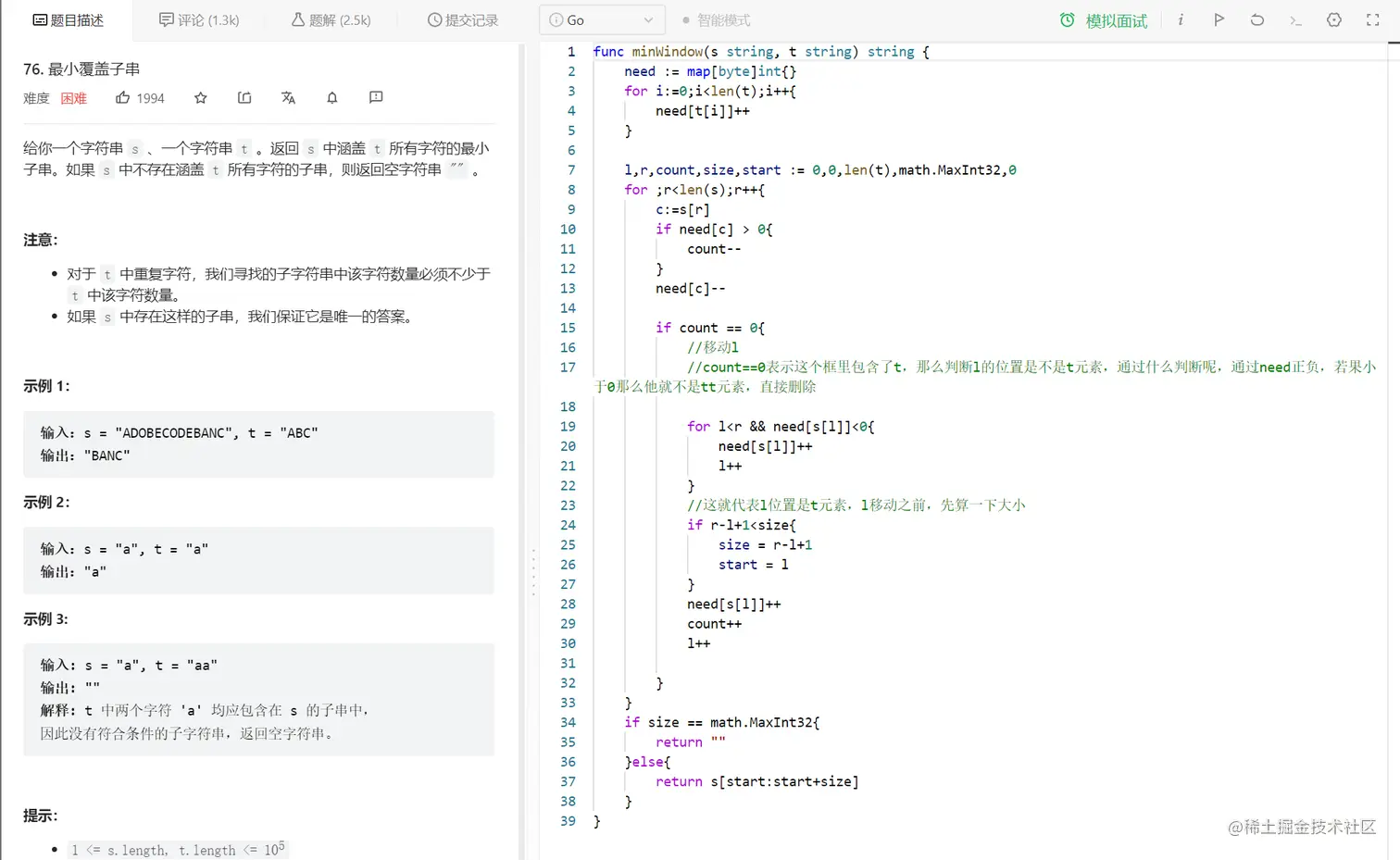Click the count-- code line
This screenshot has height=860, width=1400.
714,249
